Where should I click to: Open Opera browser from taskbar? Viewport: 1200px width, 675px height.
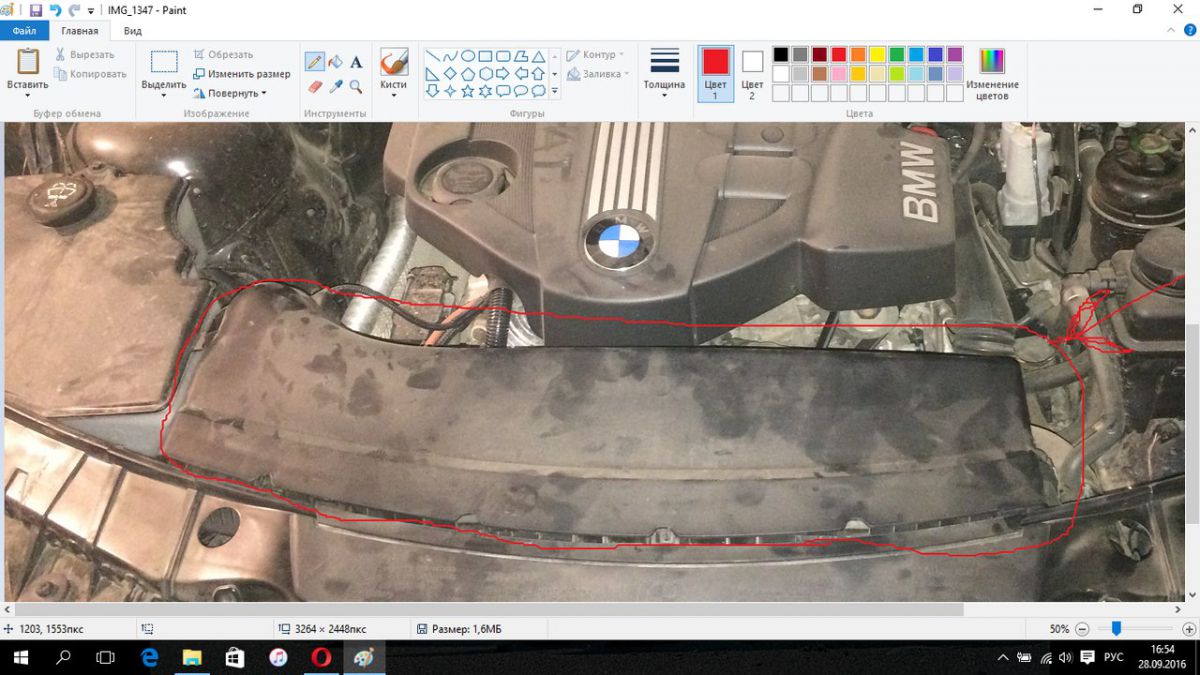pos(321,657)
